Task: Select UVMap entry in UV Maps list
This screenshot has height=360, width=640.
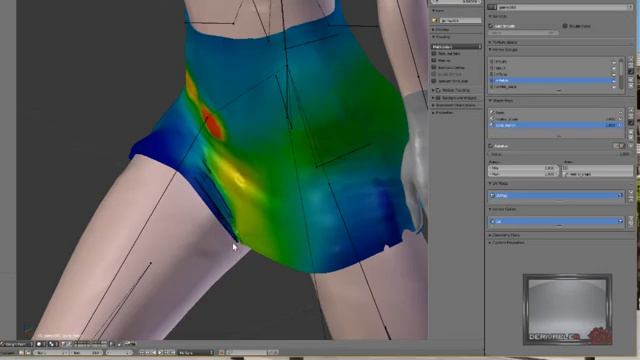Action: pyautogui.click(x=556, y=196)
